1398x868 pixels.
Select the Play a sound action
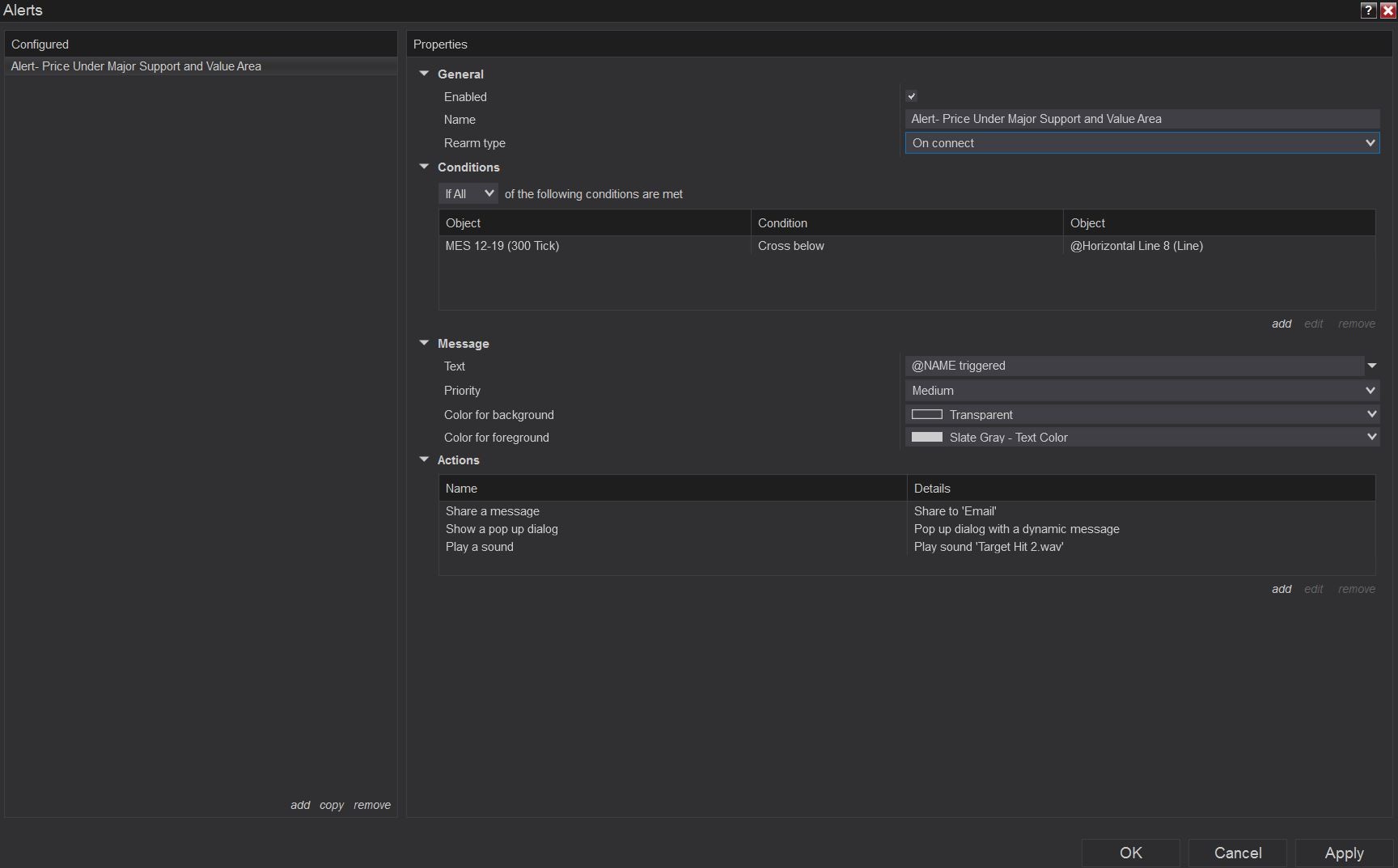point(480,547)
